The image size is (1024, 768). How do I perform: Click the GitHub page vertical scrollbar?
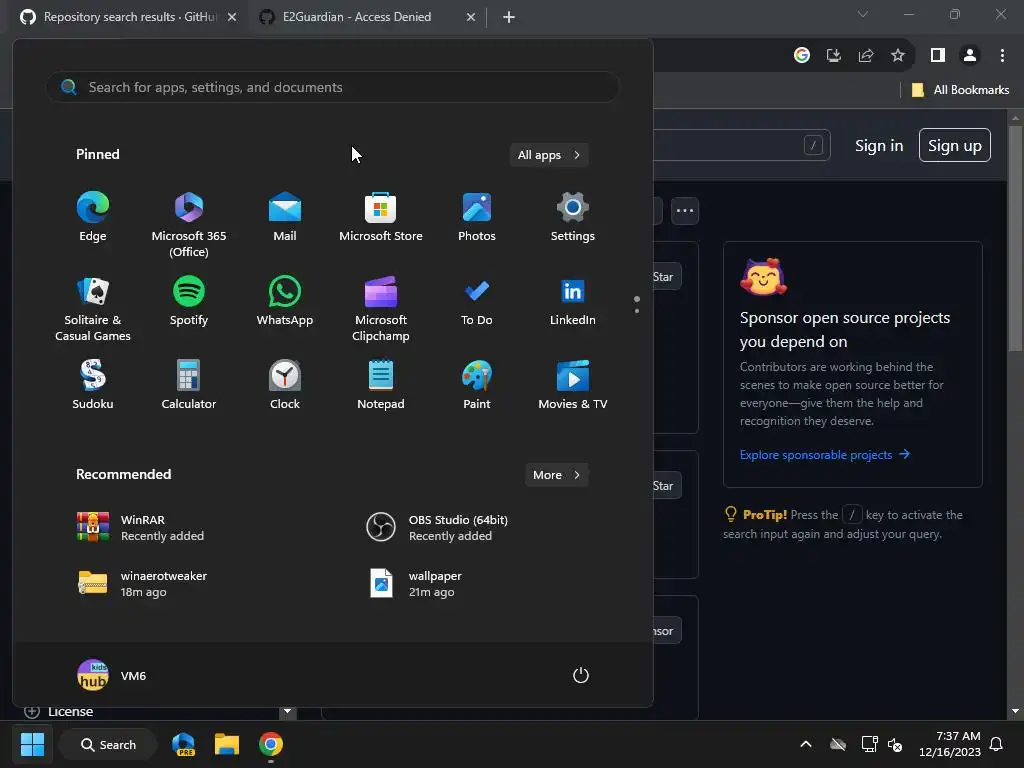[1015, 239]
